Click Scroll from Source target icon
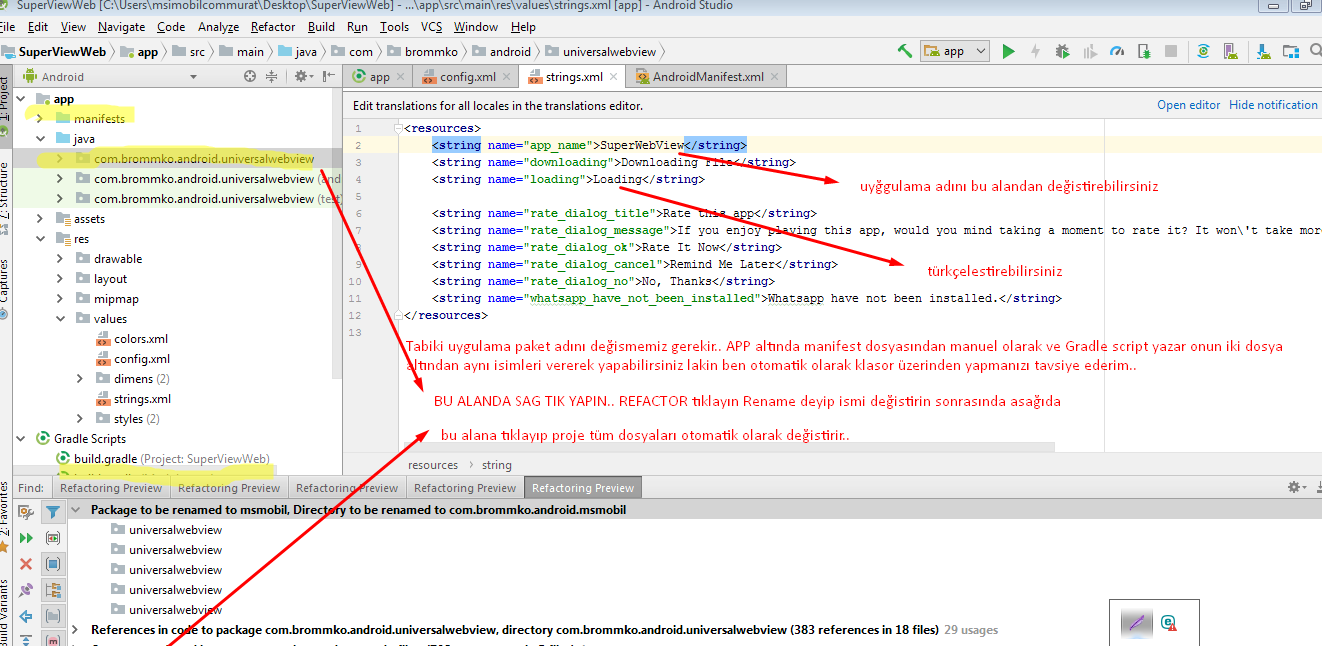Screen dimensions: 1322x646 (250, 76)
